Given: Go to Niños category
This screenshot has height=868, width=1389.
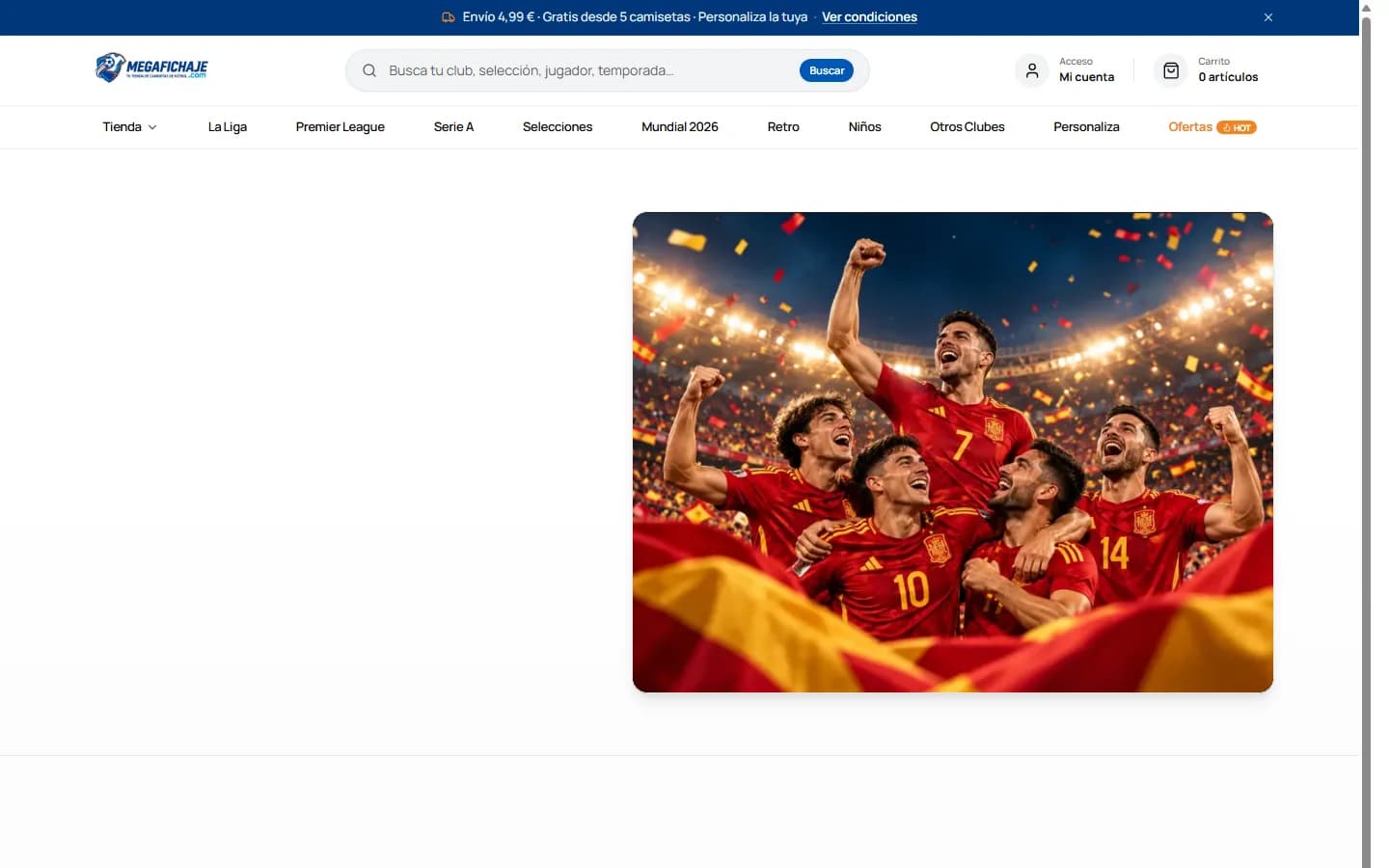Looking at the screenshot, I should coord(865,127).
